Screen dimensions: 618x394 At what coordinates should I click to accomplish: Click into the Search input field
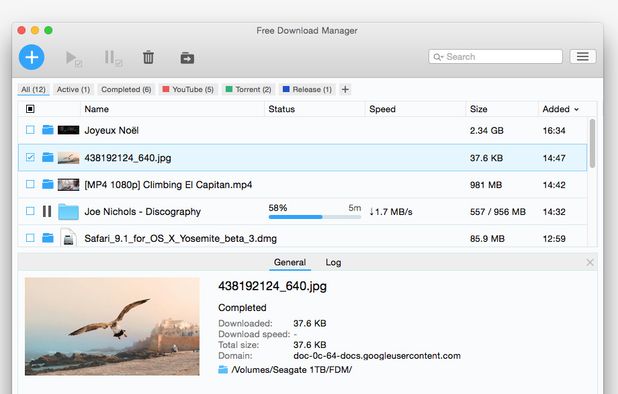(495, 57)
